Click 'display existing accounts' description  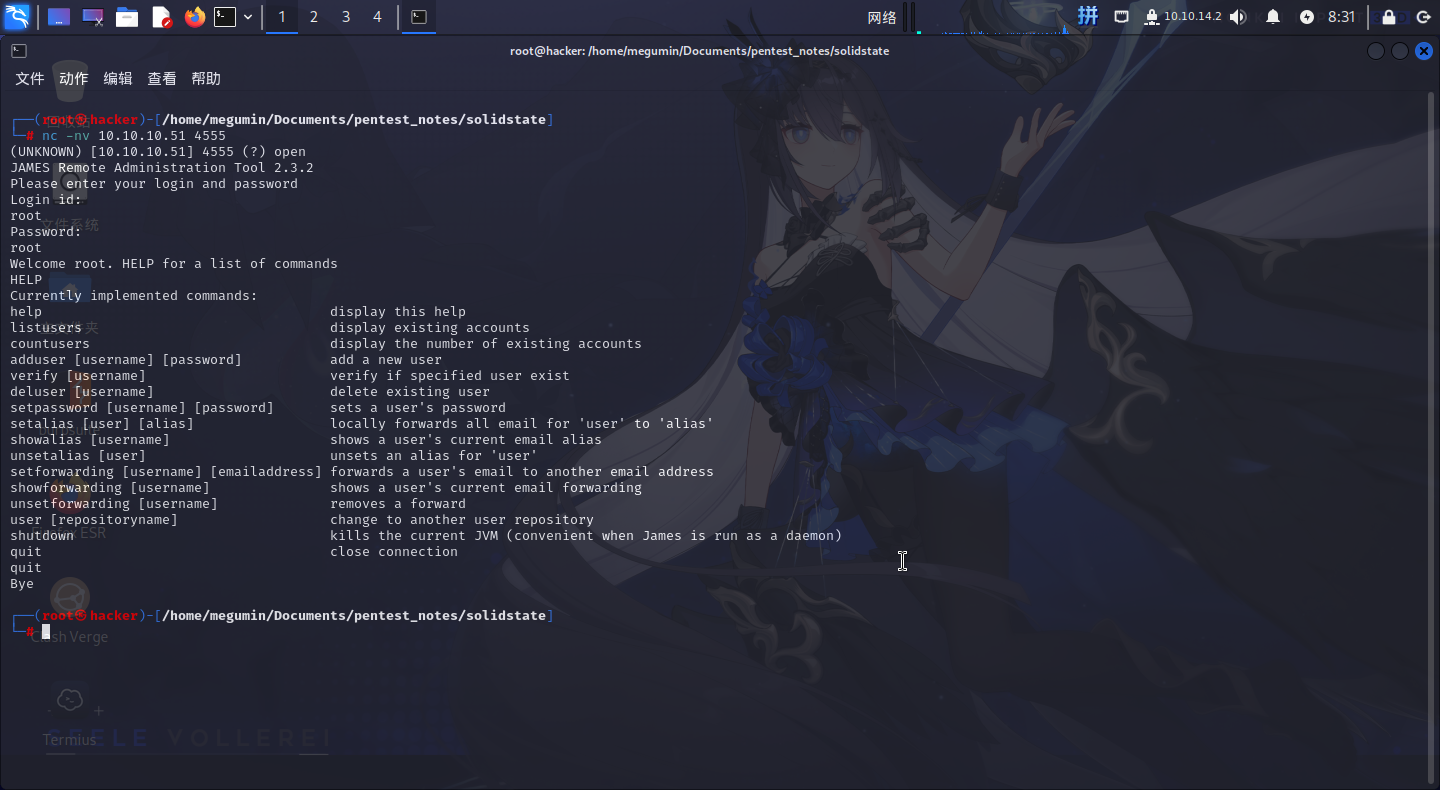click(430, 328)
